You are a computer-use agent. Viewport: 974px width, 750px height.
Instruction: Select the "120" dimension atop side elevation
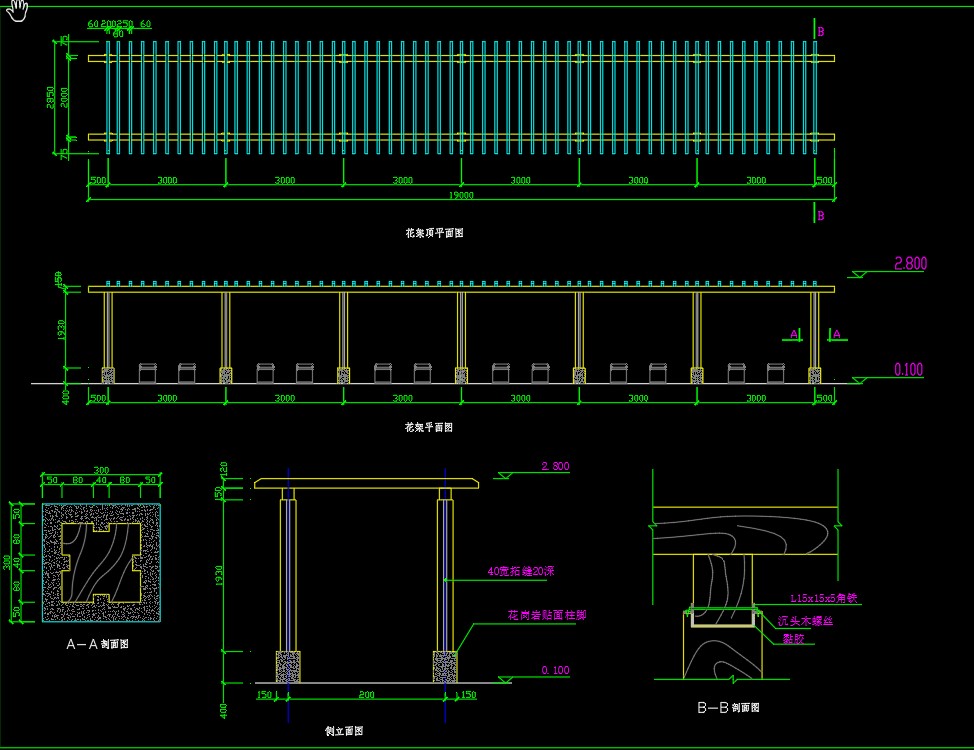[224, 469]
